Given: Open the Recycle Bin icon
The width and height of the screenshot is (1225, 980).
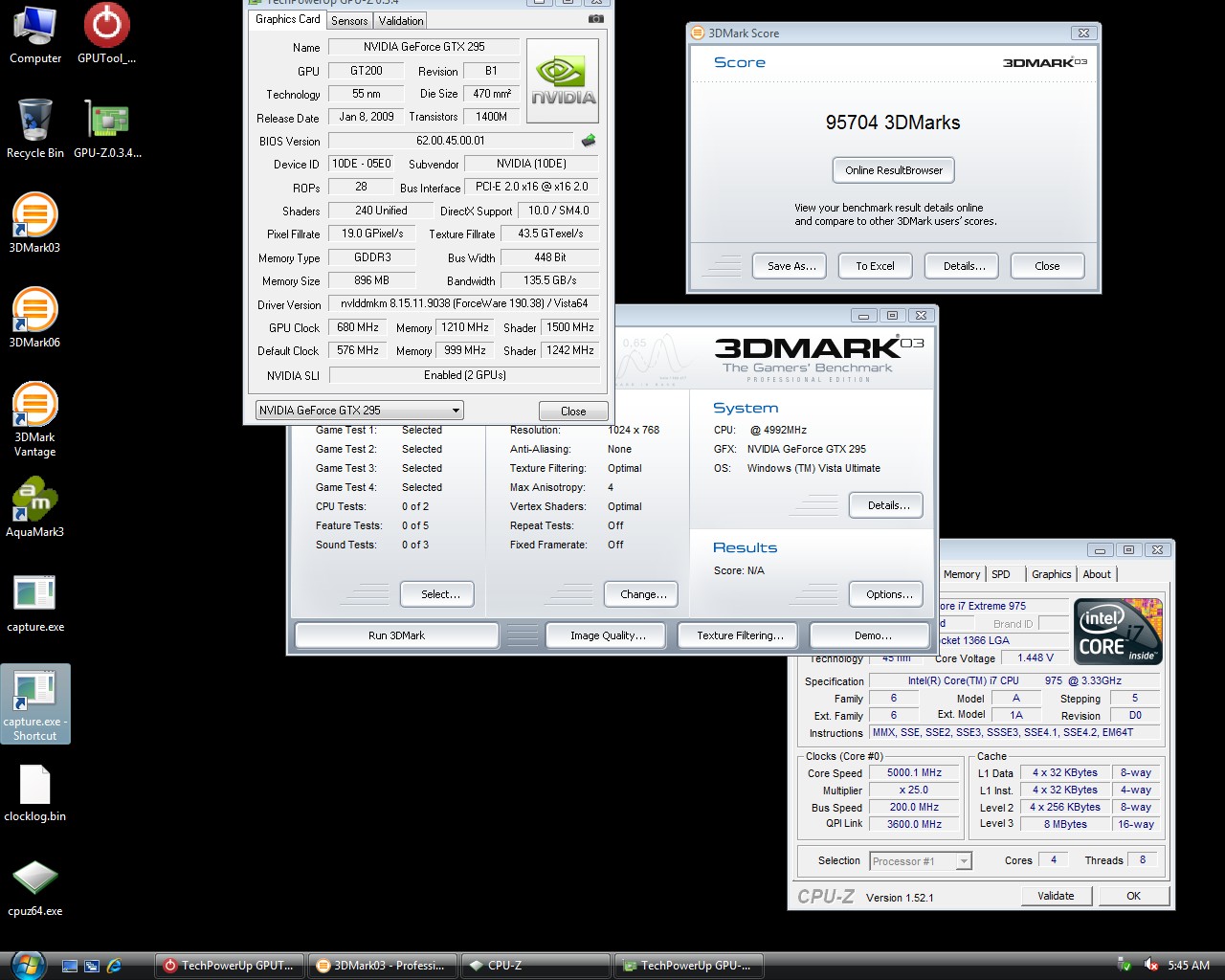Looking at the screenshot, I should click(35, 128).
